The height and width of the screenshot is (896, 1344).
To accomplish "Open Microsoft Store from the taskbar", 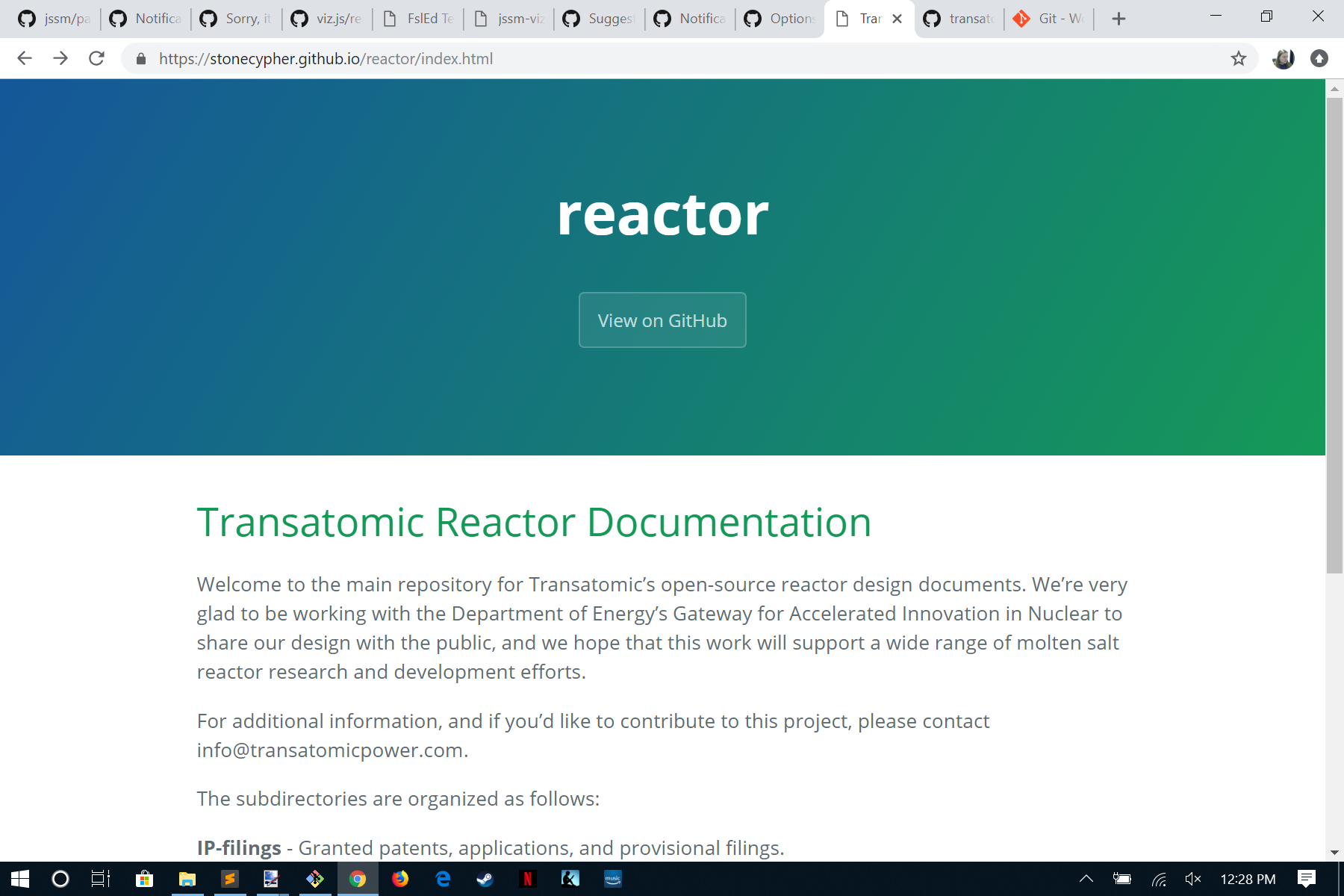I will [144, 879].
